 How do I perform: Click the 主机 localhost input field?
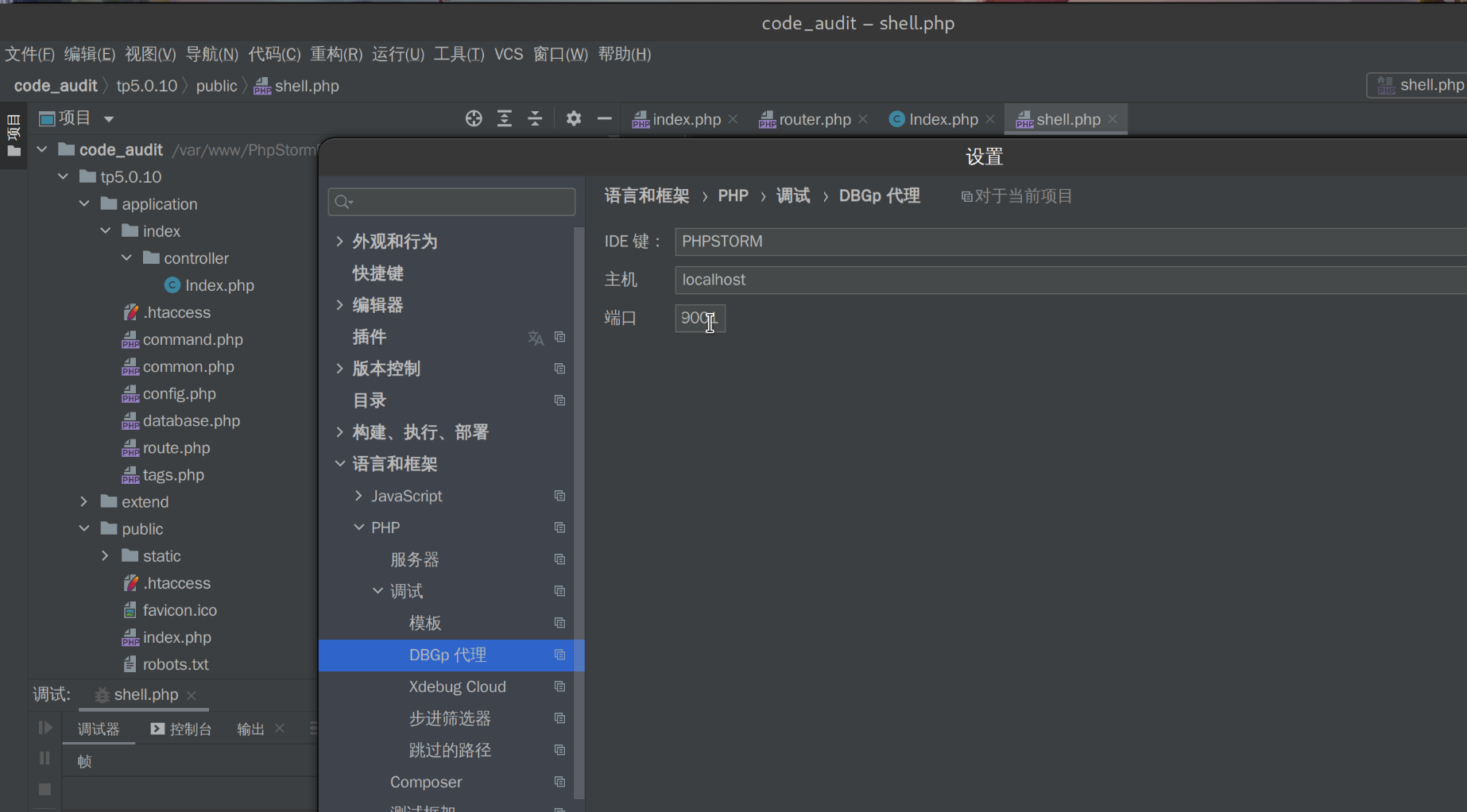(1070, 280)
